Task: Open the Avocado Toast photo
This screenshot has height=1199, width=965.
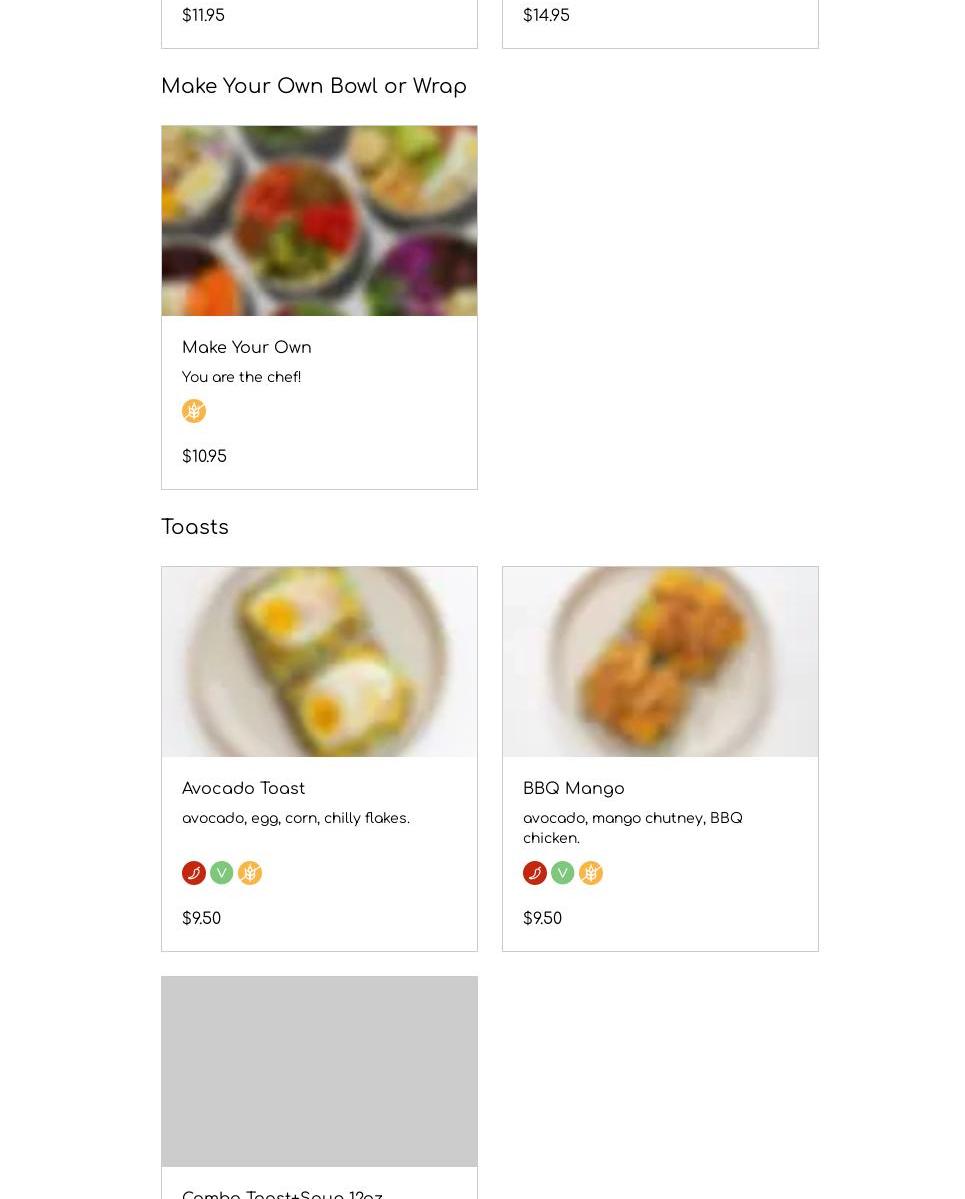Action: (x=319, y=662)
